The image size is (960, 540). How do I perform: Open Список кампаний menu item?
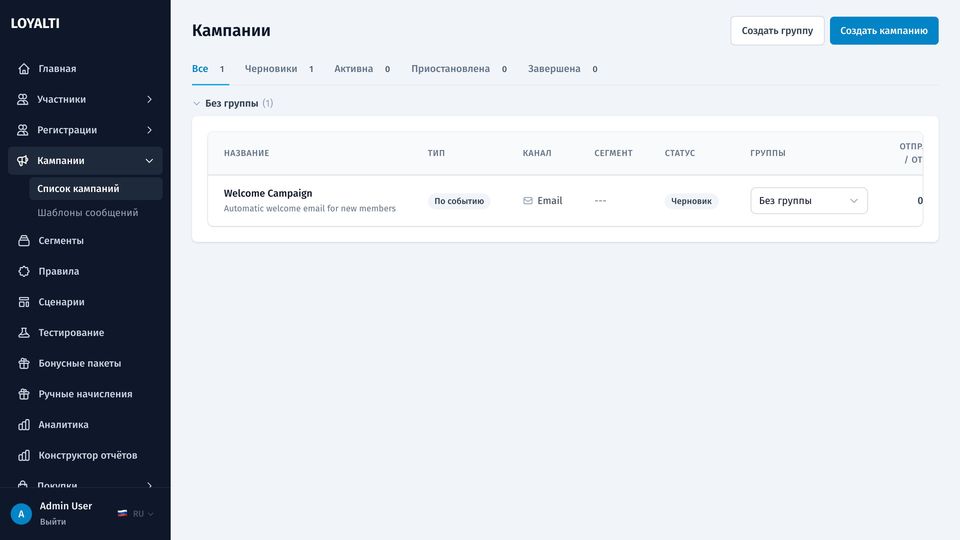(x=96, y=189)
